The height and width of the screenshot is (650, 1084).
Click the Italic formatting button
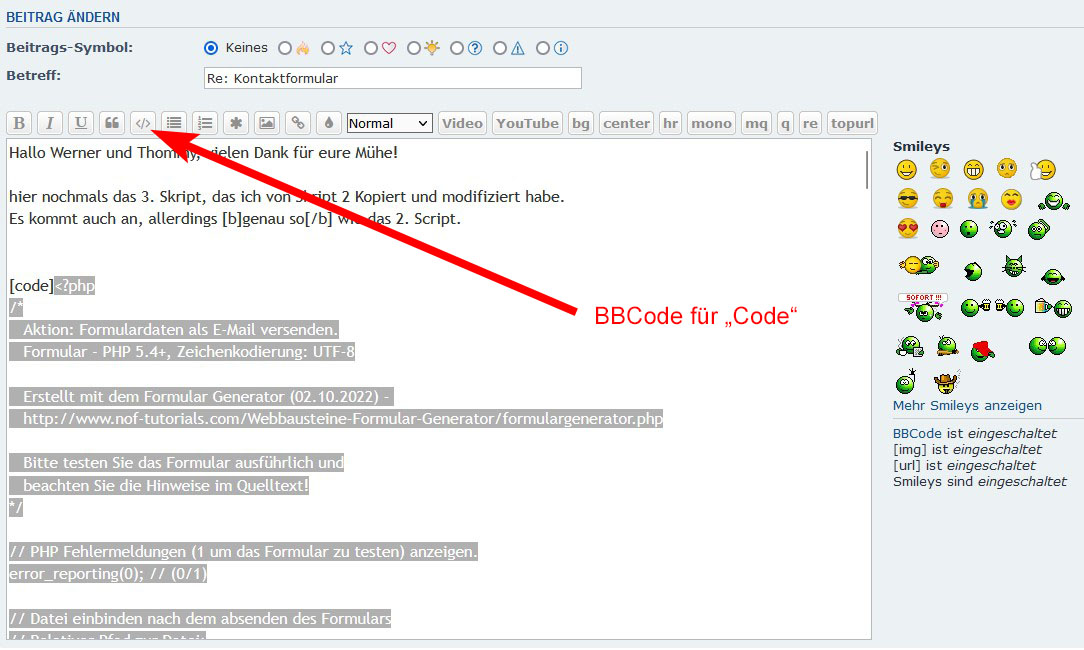[x=49, y=123]
